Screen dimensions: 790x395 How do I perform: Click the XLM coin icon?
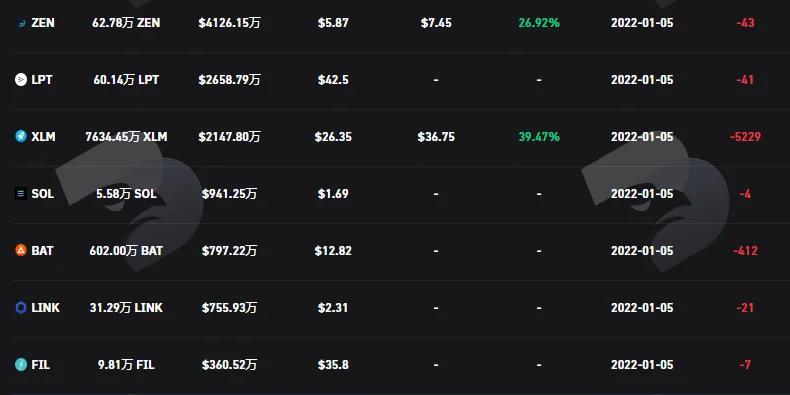[x=21, y=137]
